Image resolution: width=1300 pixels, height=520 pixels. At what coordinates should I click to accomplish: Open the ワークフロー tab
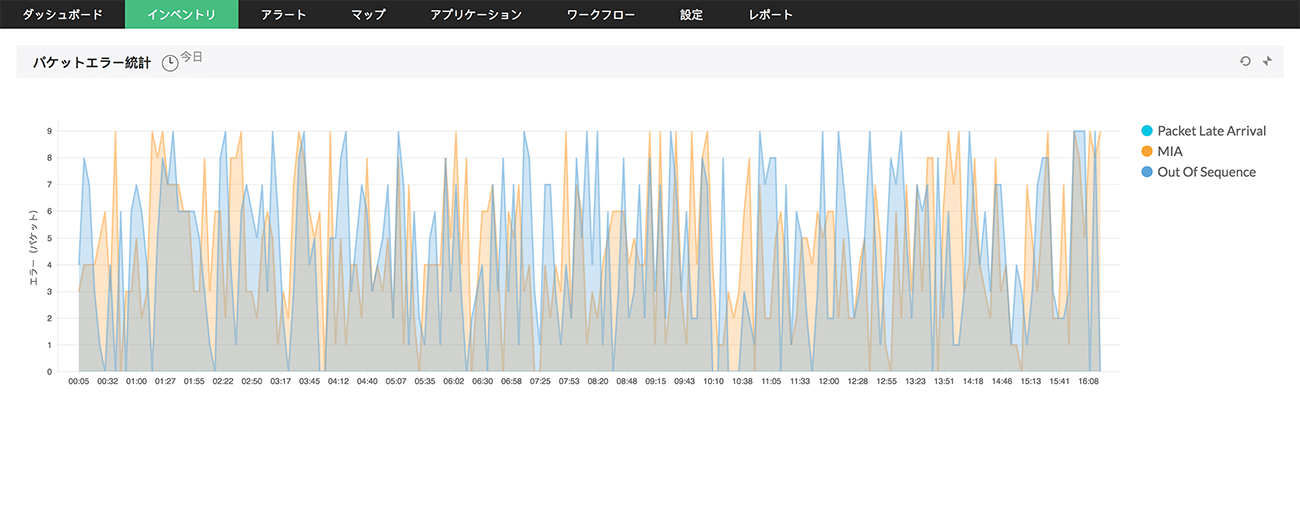coord(600,14)
